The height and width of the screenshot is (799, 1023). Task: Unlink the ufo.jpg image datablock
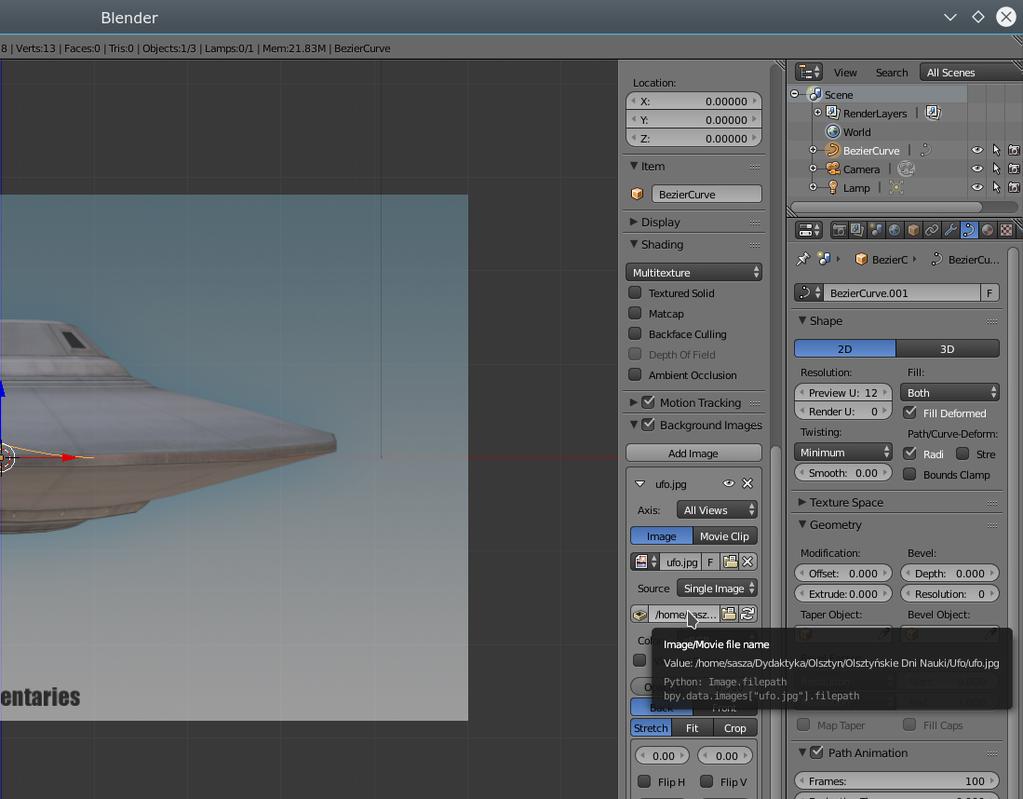pyautogui.click(x=748, y=562)
